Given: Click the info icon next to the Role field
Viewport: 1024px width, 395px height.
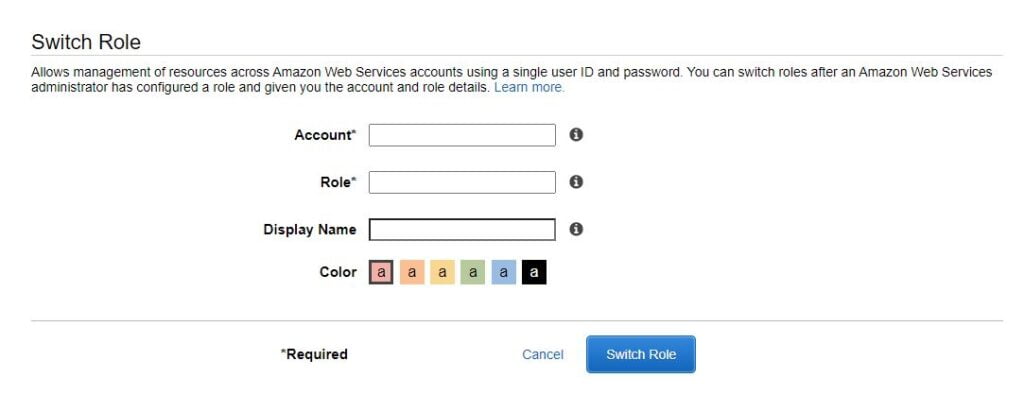Looking at the screenshot, I should [x=575, y=182].
